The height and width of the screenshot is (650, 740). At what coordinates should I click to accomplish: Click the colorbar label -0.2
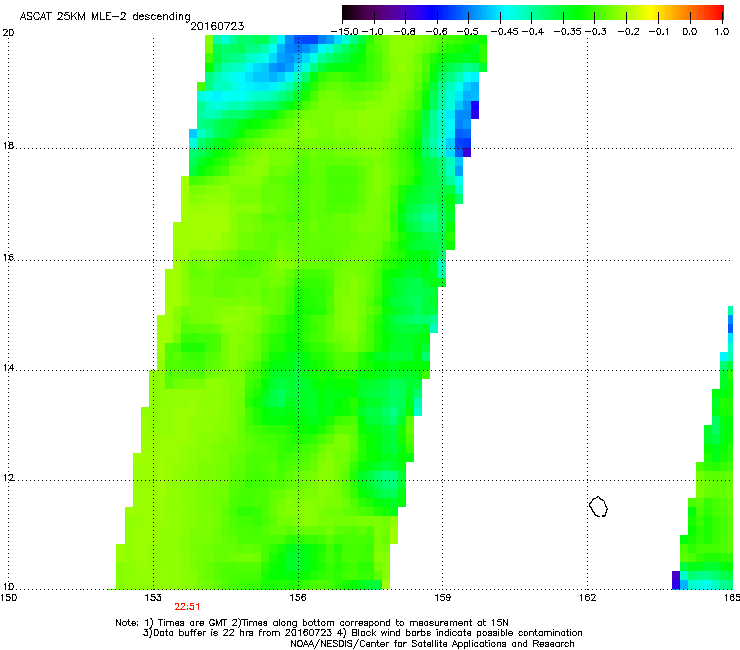pos(629,32)
